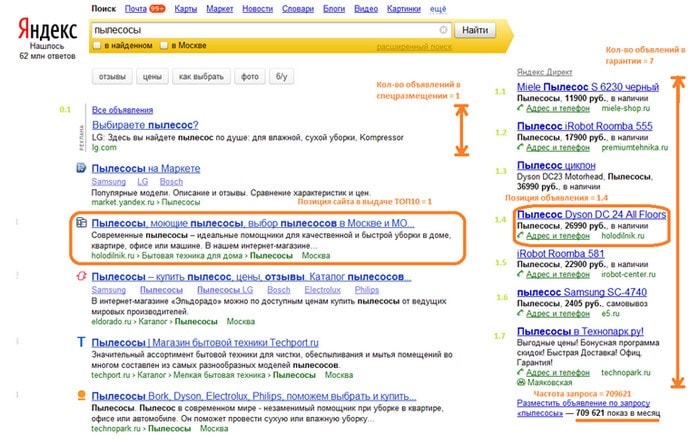The height and width of the screenshot is (446, 700).
Task: Click 'Адрес и телефон' in the iRobot Roomba 581 ad
Action: pyautogui.click(x=558, y=274)
